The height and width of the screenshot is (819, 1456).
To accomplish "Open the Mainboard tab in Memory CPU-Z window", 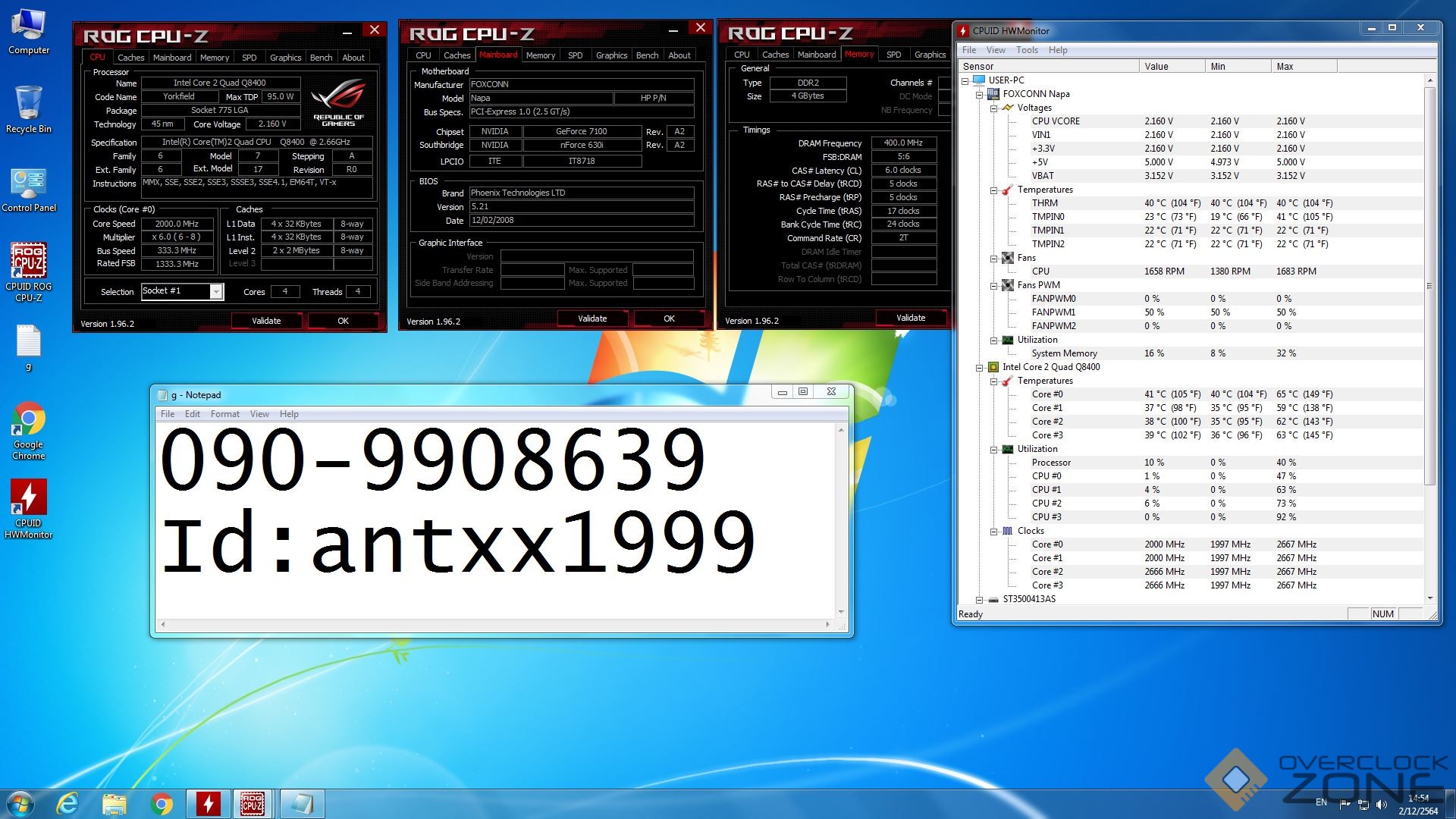I will (816, 55).
